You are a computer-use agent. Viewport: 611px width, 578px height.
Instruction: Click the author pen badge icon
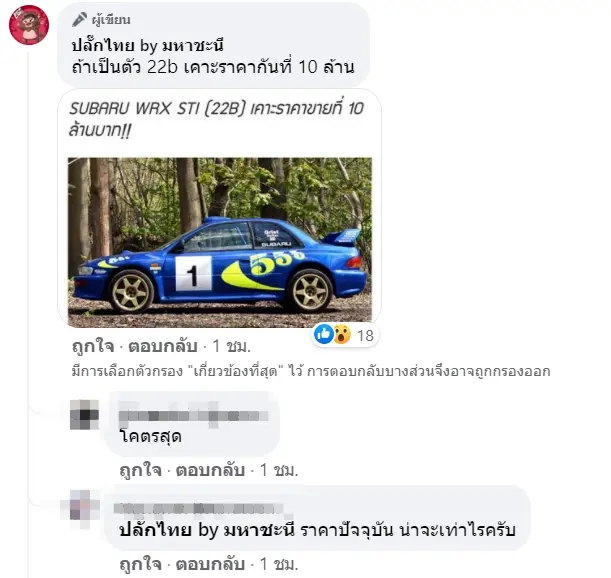(x=79, y=19)
